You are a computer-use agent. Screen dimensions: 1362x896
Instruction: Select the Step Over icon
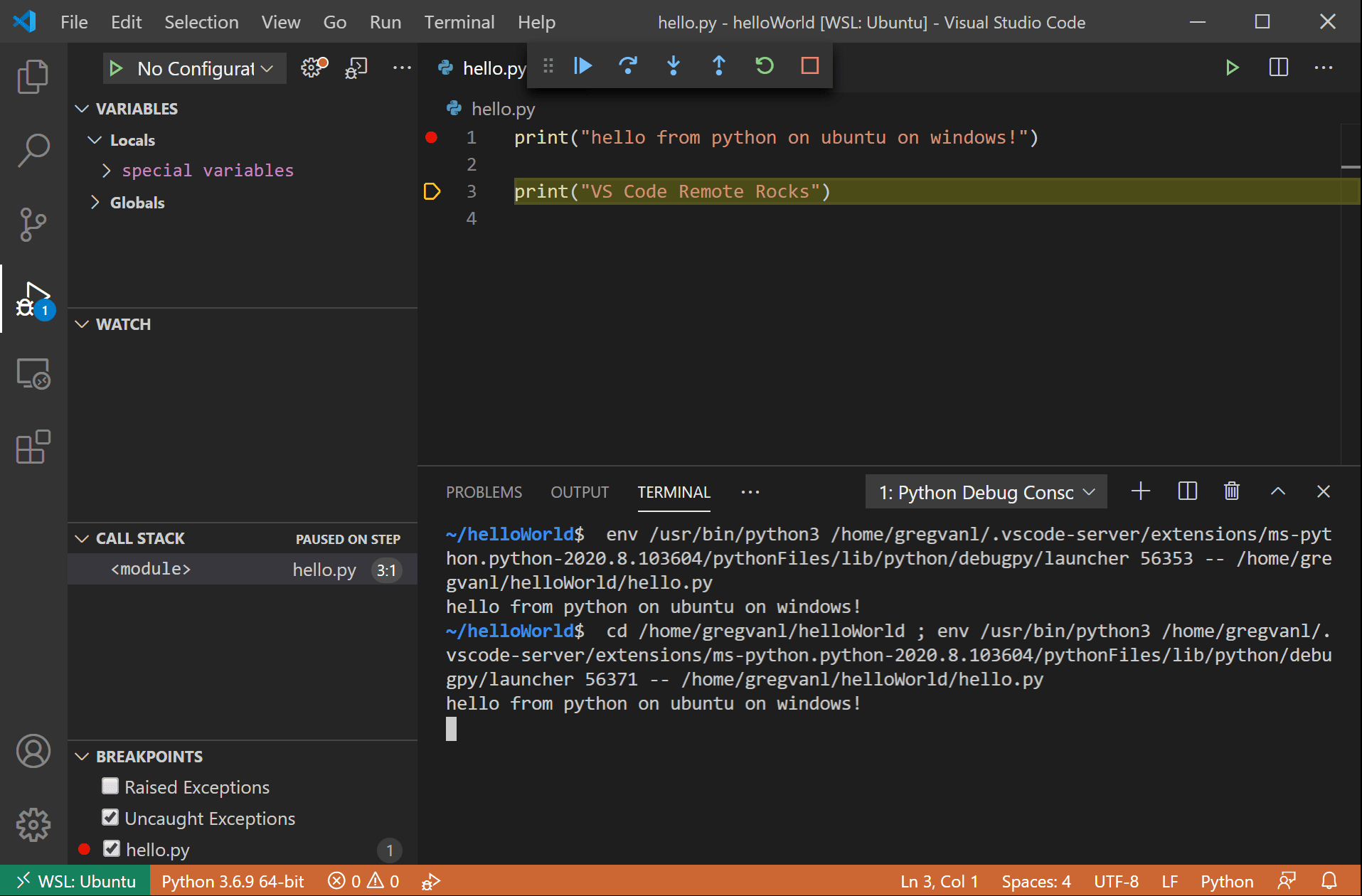coord(628,65)
